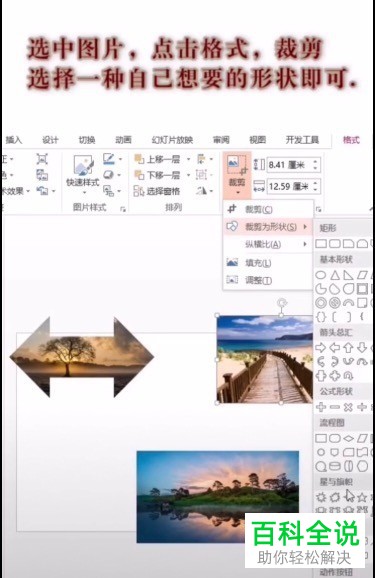This screenshot has height=578, width=375.
Task: Open the 裁剪为形状(S) submenu
Action: [268, 227]
